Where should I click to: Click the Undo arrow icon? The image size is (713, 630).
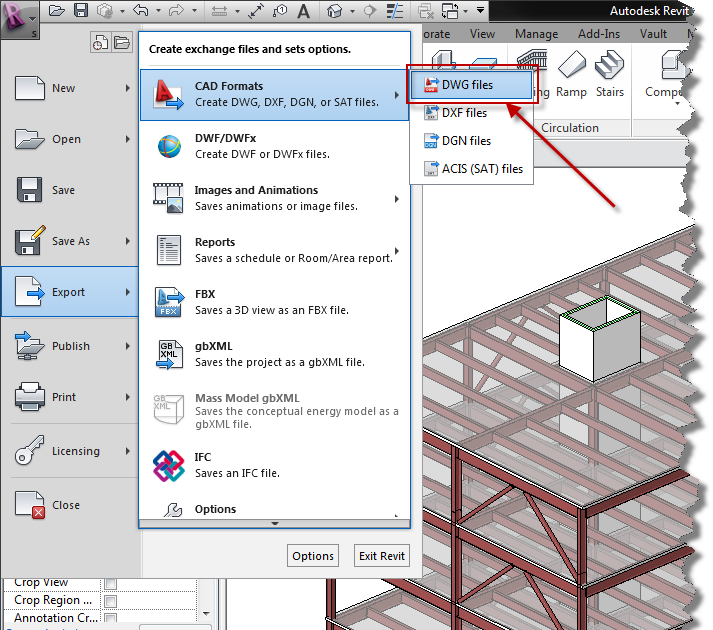coord(141,10)
